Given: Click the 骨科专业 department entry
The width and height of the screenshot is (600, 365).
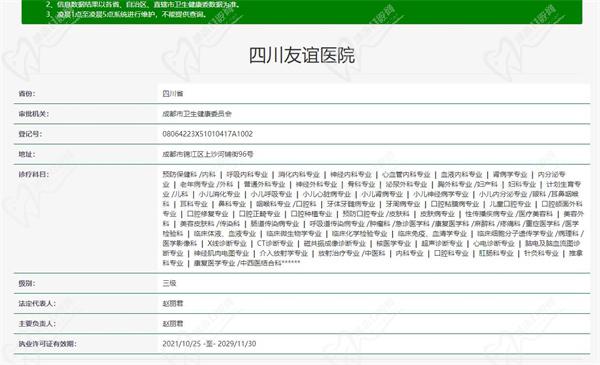Looking at the screenshot, I should tap(361, 184).
